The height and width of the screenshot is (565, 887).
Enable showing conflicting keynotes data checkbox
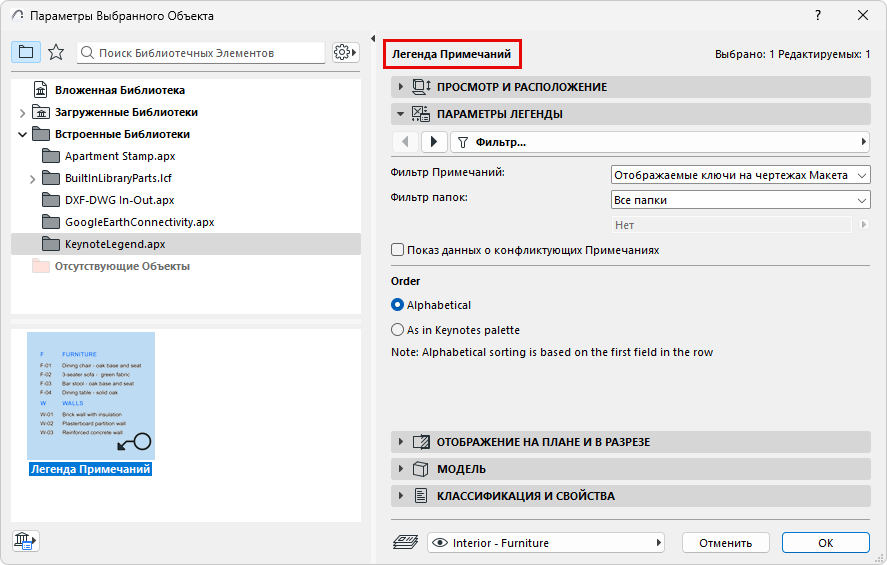398,250
